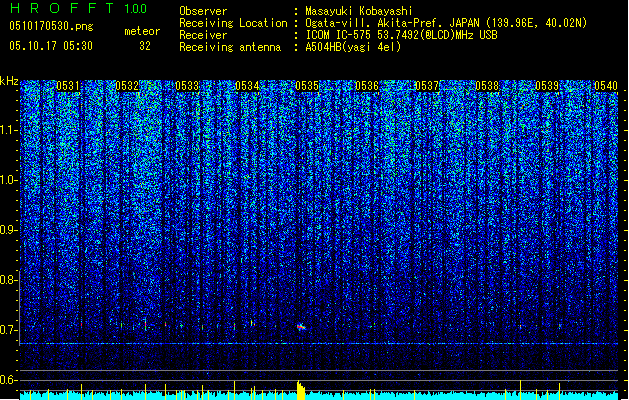Image resolution: width=629 pixels, height=400 pixels.
Task: Click the Receiving Location label
Action: pyautogui.click(x=233, y=23)
